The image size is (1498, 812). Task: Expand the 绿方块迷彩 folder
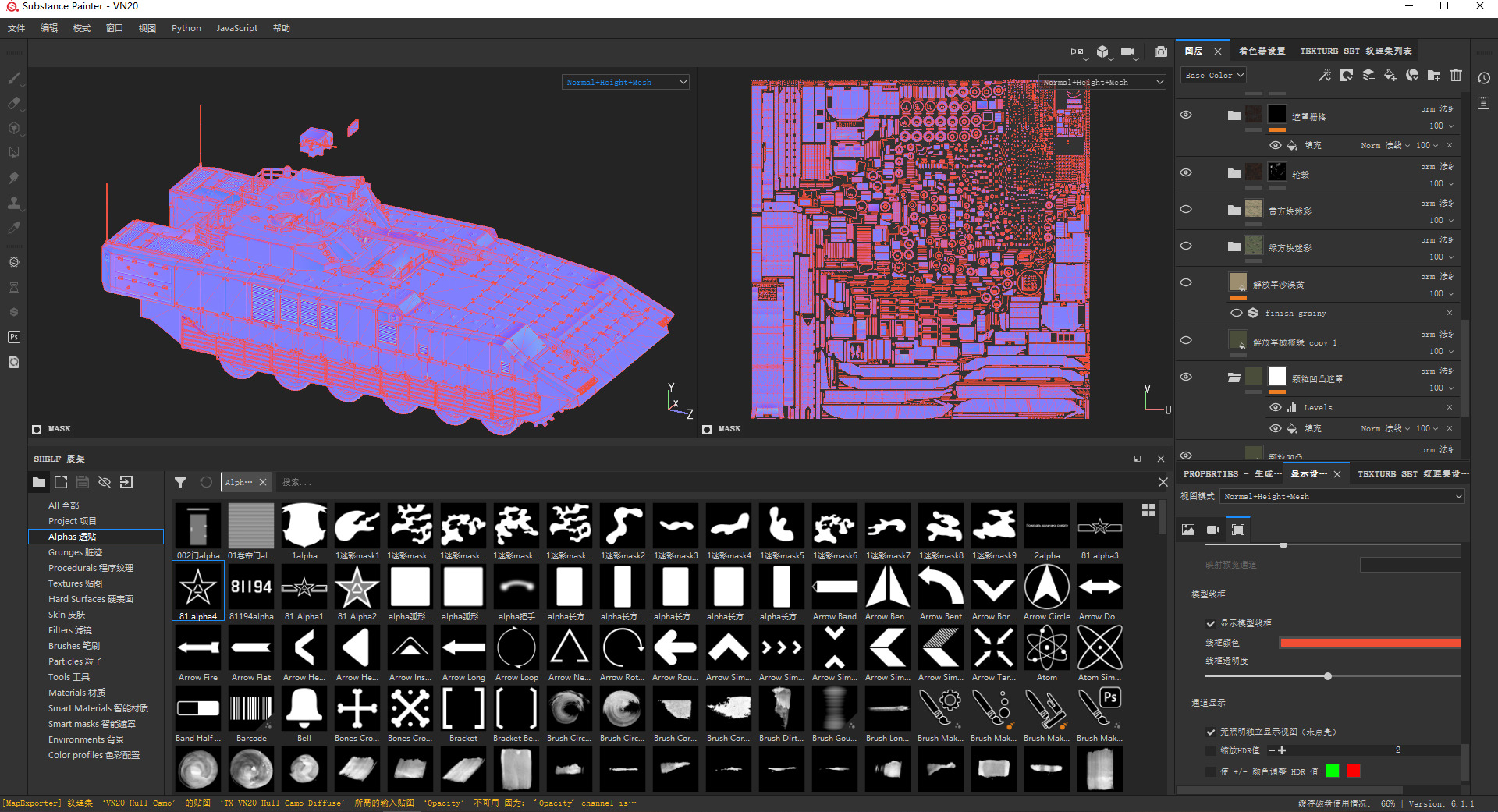1234,246
